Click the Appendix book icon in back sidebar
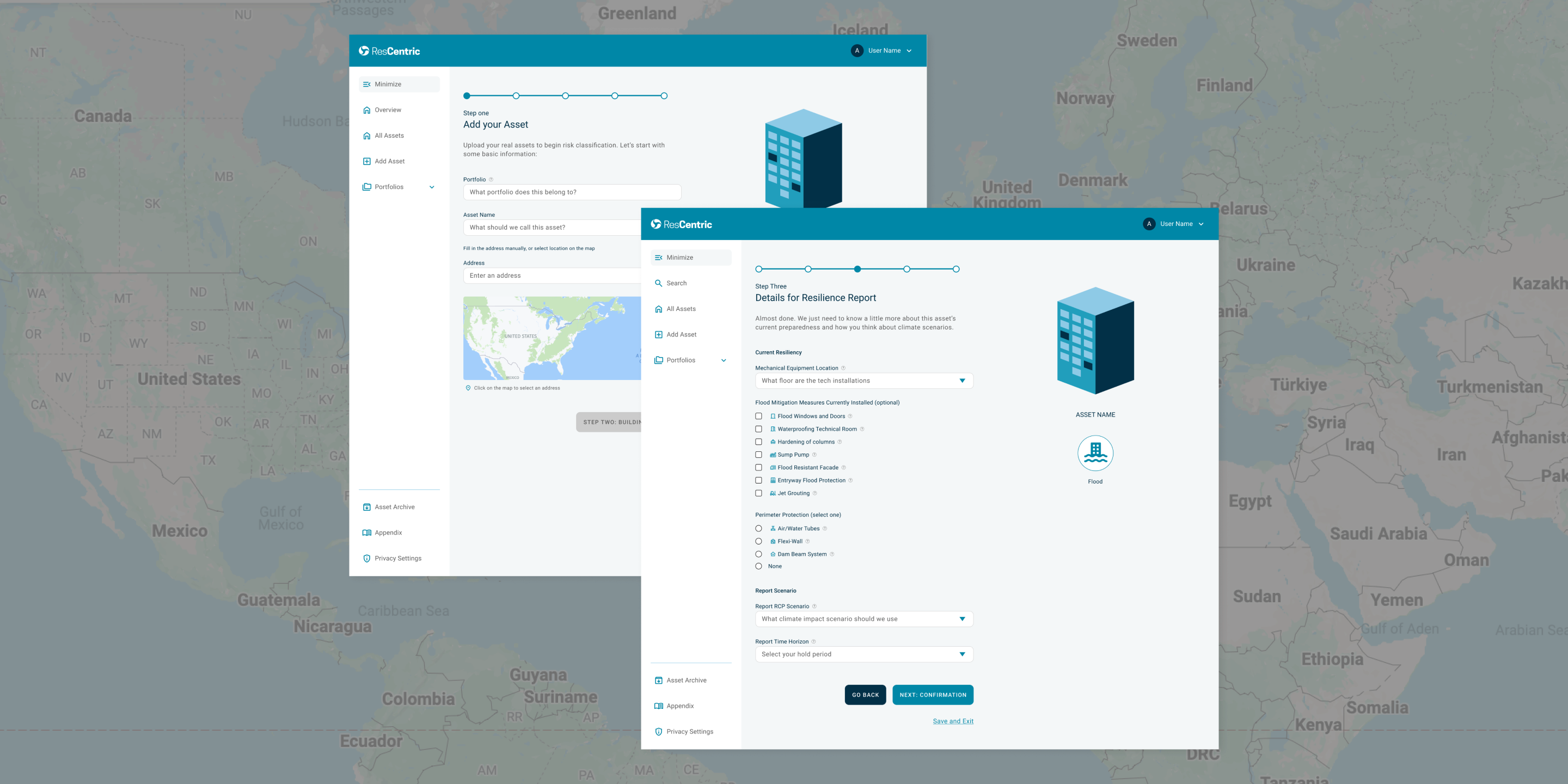The image size is (1568, 784). [x=366, y=532]
